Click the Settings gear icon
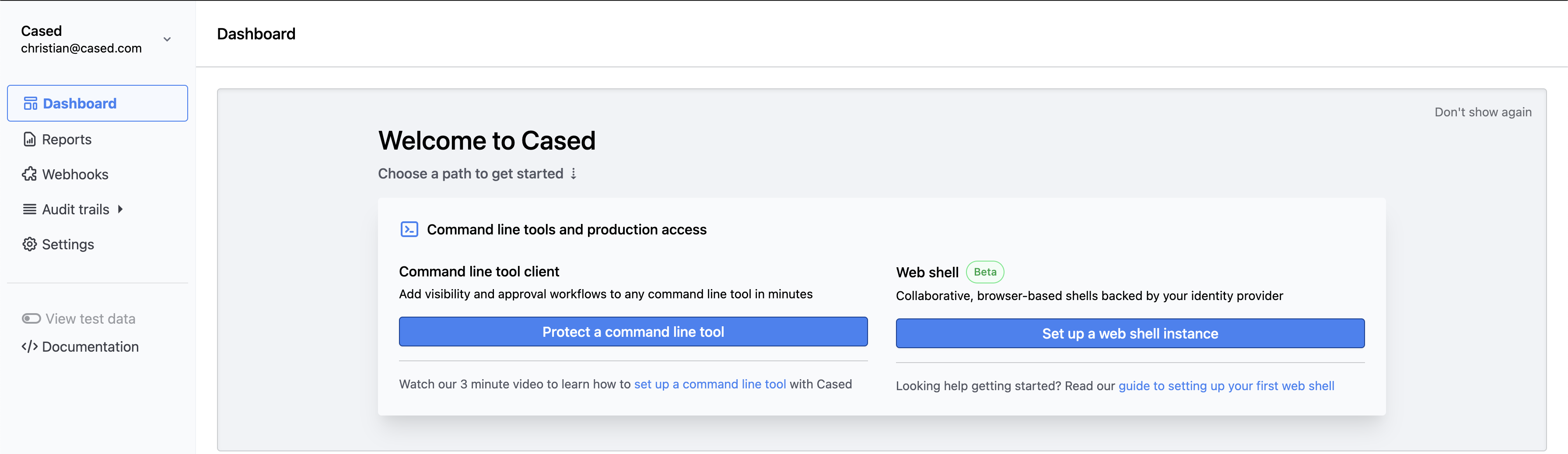Viewport: 1568px width, 454px height. click(29, 244)
